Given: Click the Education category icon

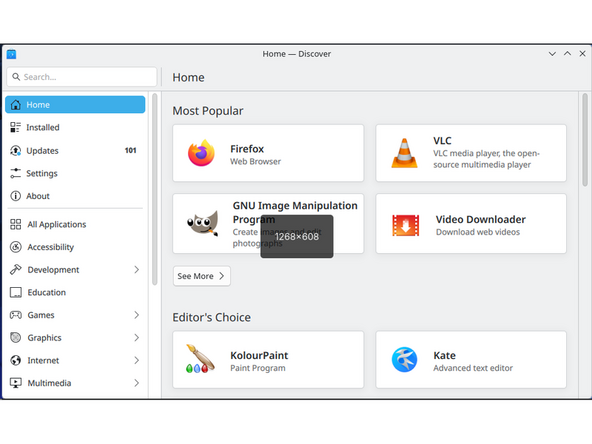Looking at the screenshot, I should (x=15, y=292).
